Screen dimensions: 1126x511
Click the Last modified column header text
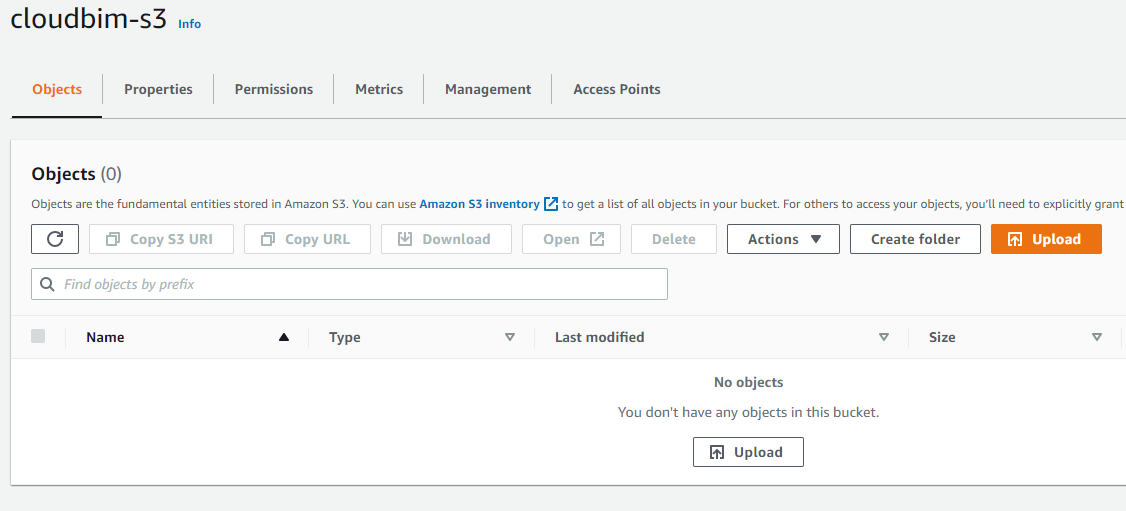pos(600,337)
